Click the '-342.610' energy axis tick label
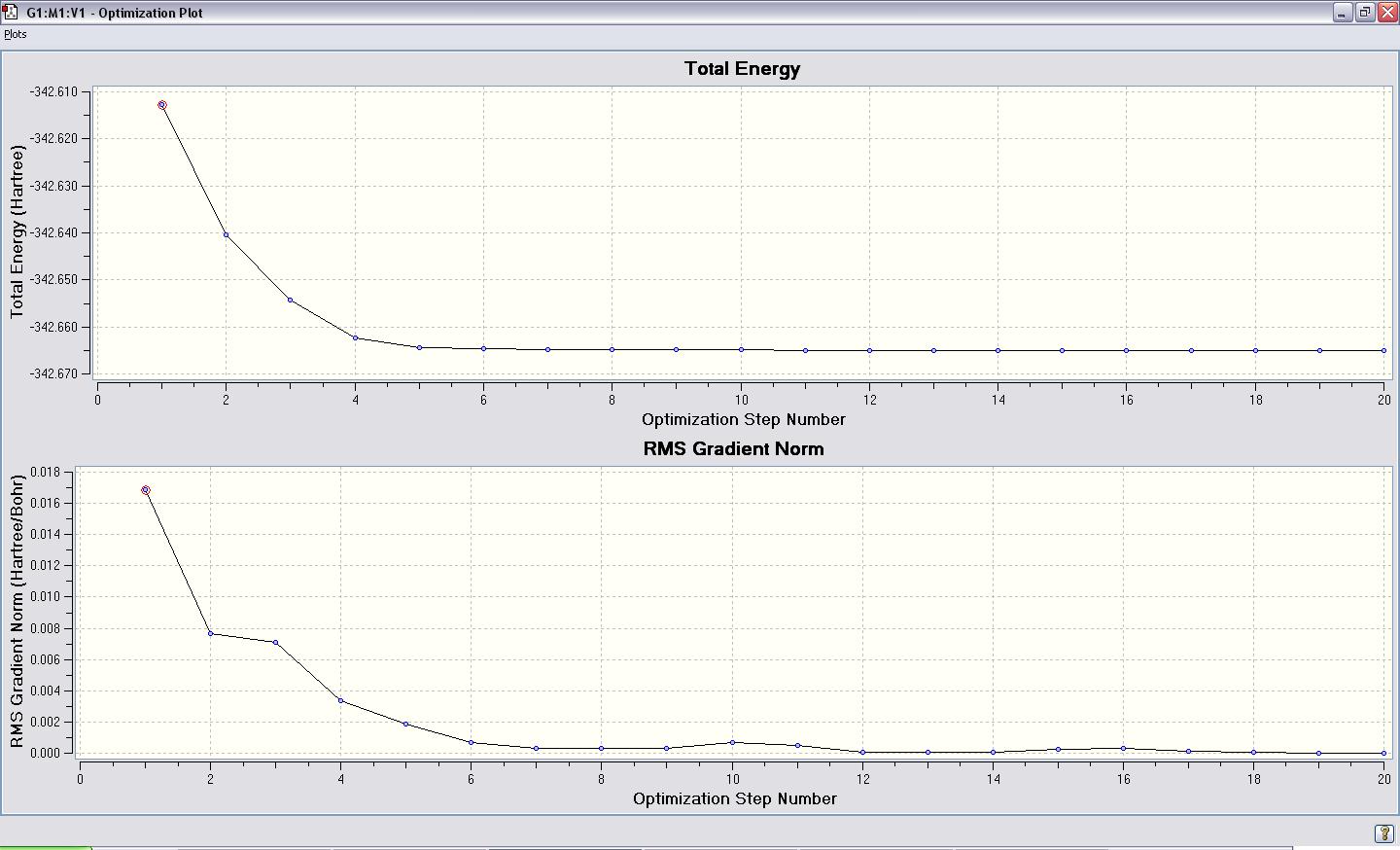Screen dimensions: 1400x850 pos(53,91)
